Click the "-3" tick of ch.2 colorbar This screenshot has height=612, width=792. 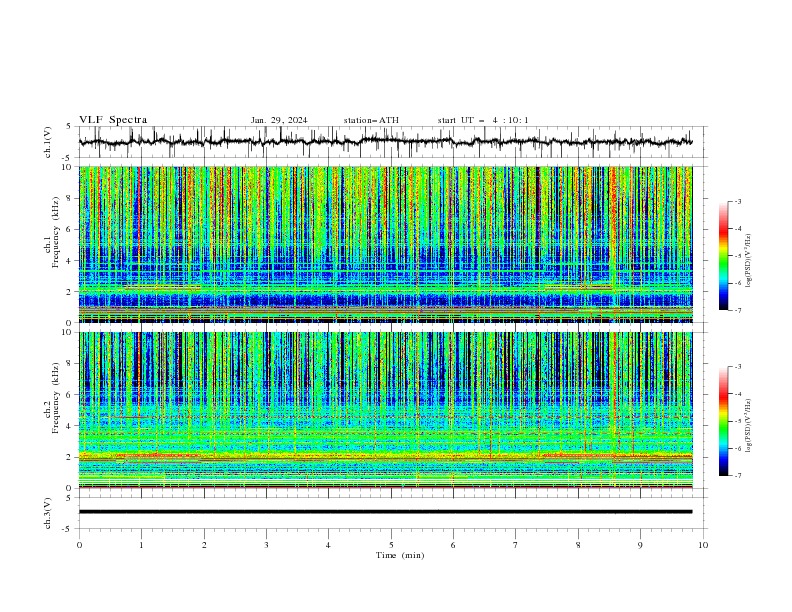pyautogui.click(x=738, y=367)
